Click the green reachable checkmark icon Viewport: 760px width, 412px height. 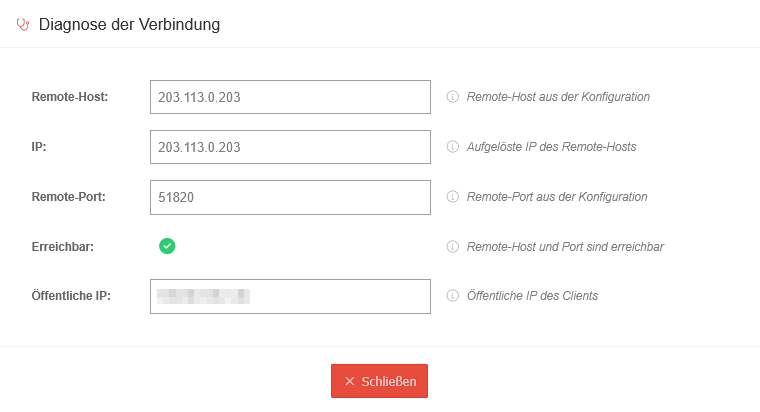(167, 246)
